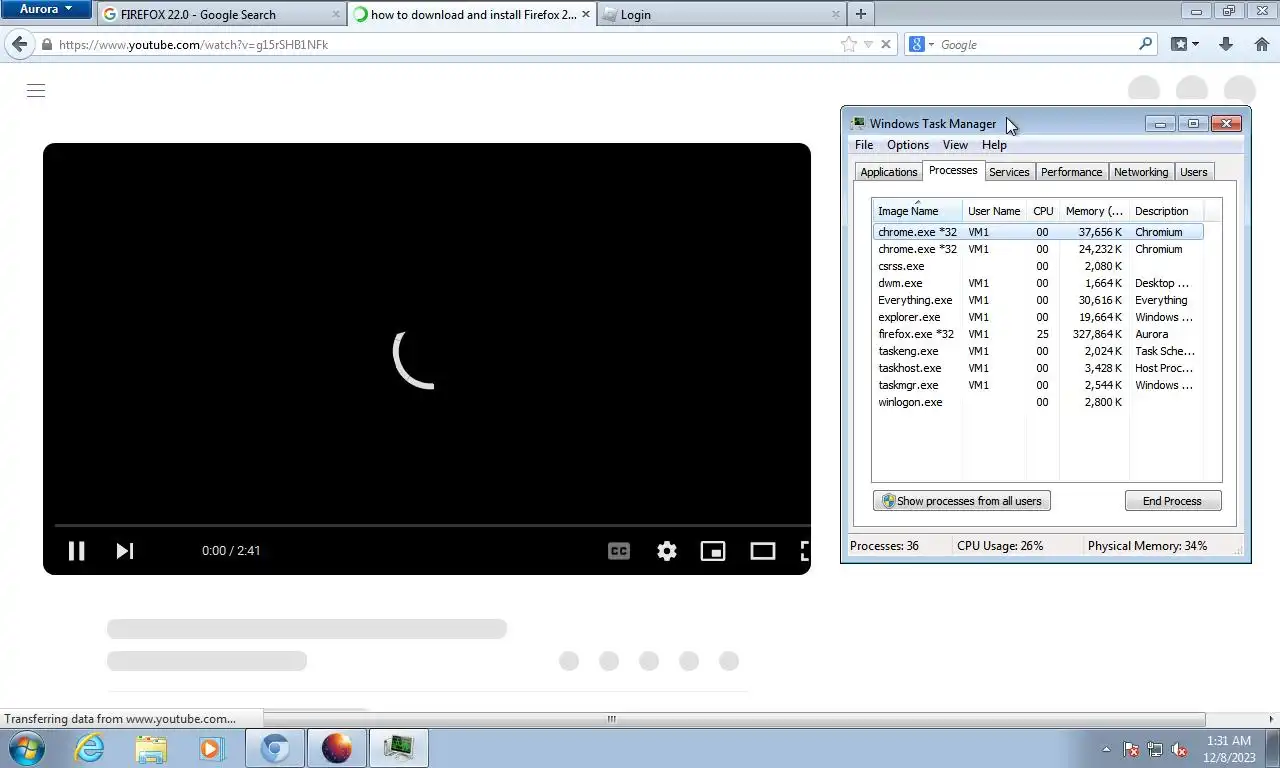Open Task Manager View menu
The height and width of the screenshot is (768, 1280).
coord(955,145)
